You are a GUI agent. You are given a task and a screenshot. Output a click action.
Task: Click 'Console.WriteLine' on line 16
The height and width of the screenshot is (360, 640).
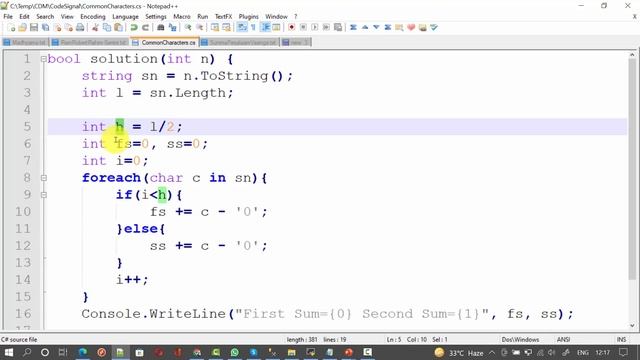pos(153,314)
